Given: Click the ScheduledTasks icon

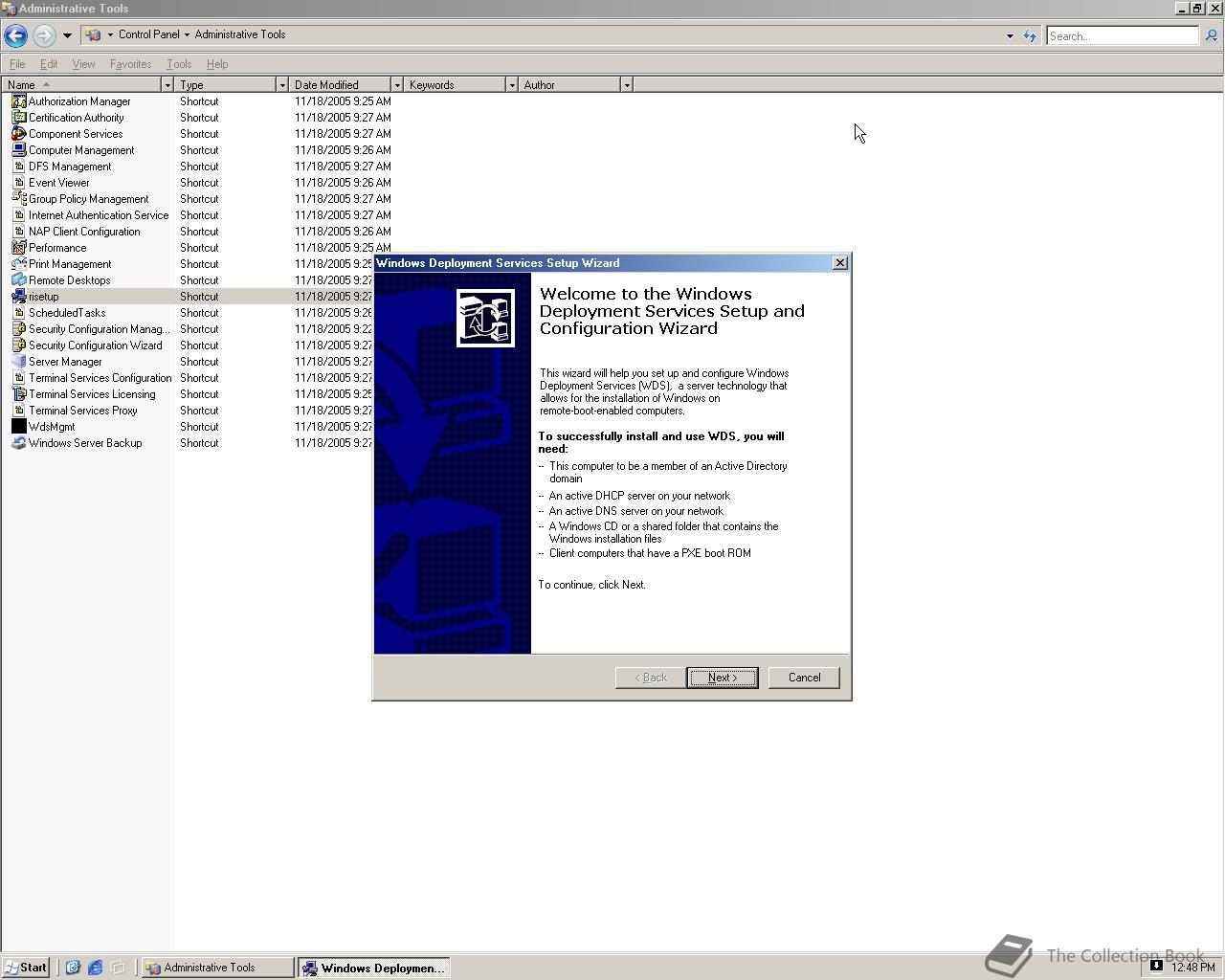Looking at the screenshot, I should [18, 313].
